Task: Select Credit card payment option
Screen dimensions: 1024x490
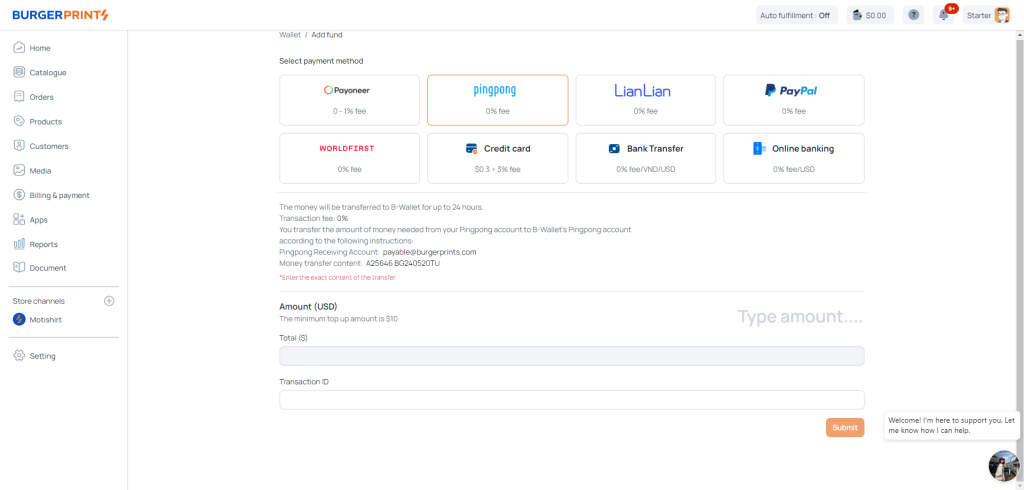Action: (497, 158)
